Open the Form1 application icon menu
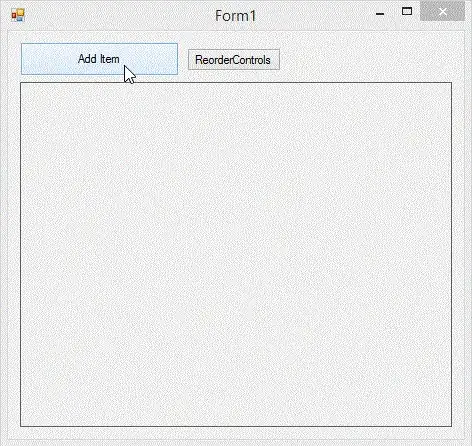 (18, 15)
